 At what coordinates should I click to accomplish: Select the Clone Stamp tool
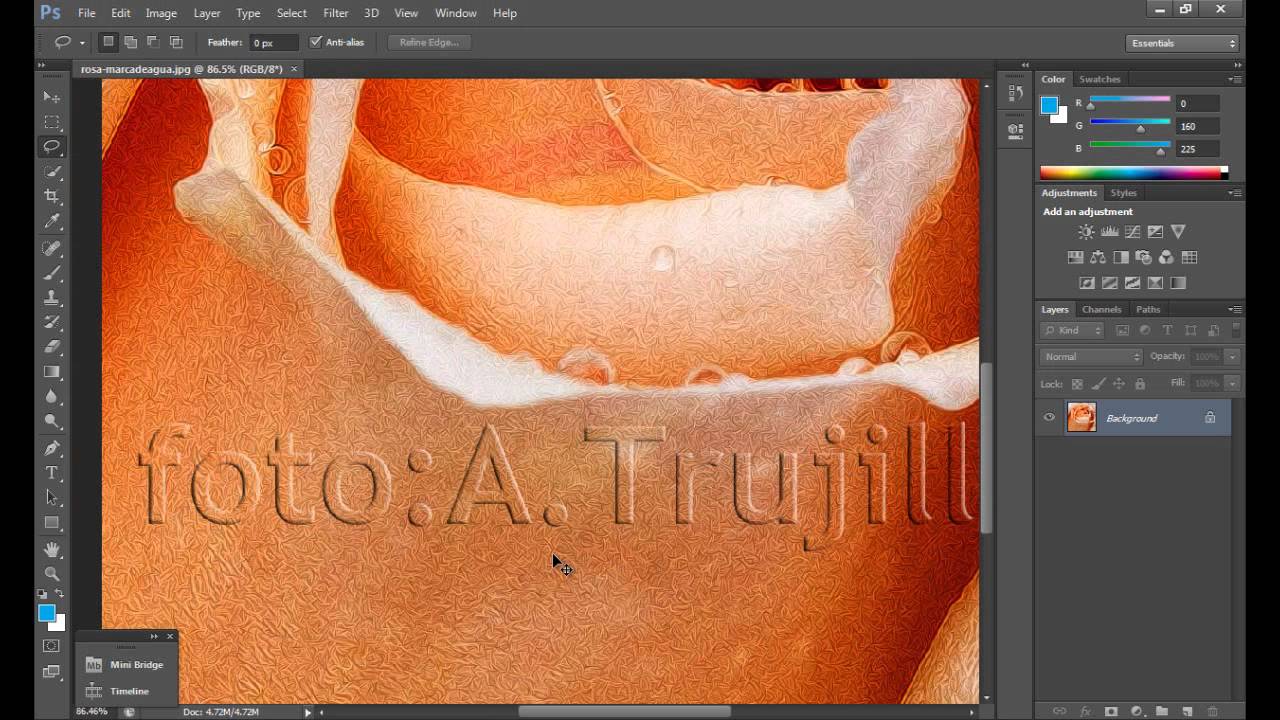point(52,297)
